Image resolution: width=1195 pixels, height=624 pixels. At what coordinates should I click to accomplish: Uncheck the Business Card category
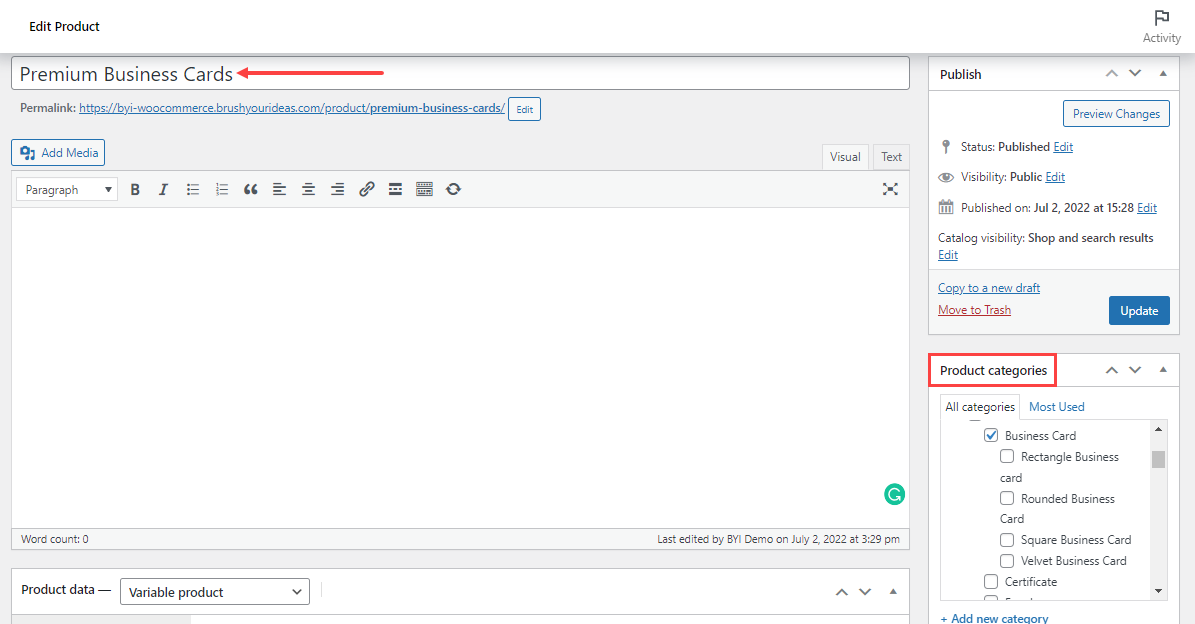pyautogui.click(x=991, y=435)
